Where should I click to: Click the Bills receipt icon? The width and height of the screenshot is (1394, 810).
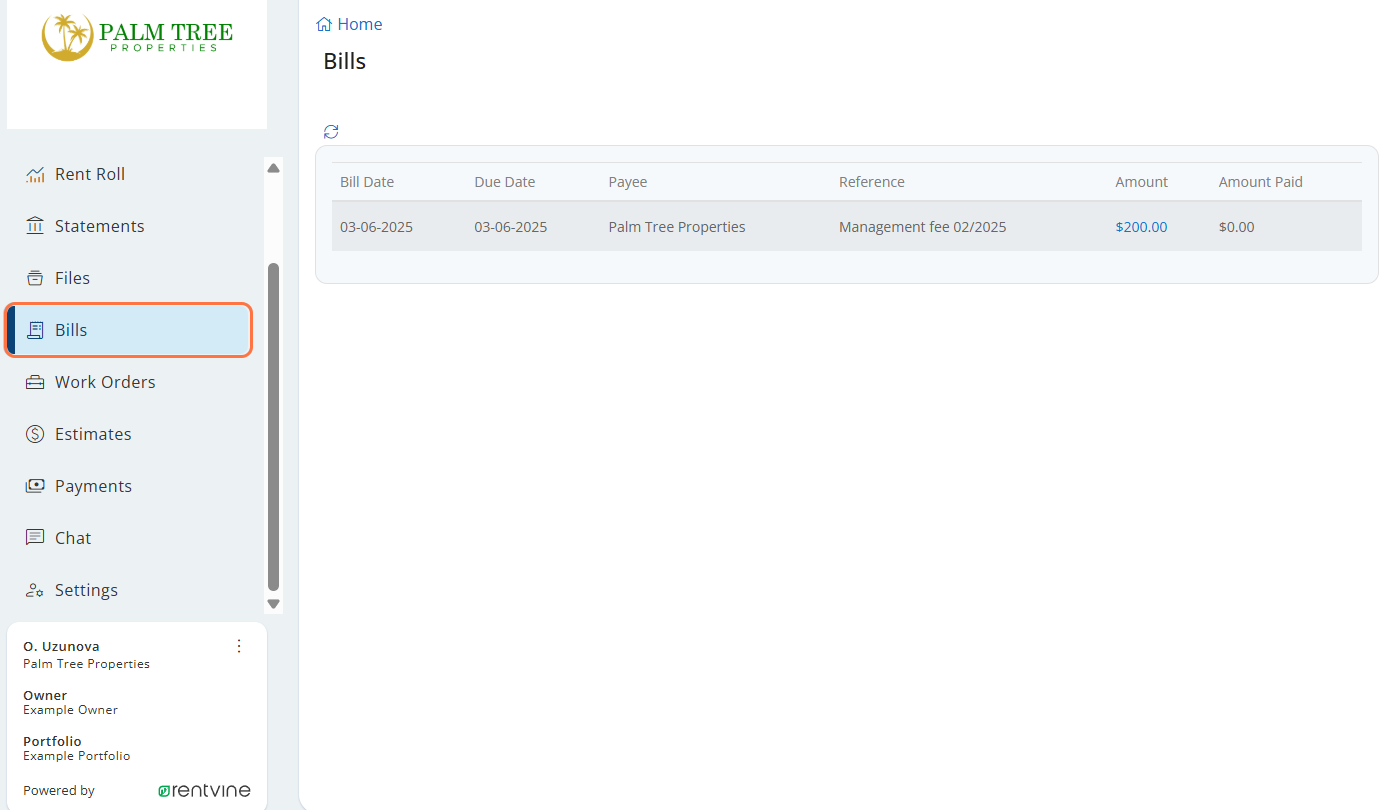[35, 330]
